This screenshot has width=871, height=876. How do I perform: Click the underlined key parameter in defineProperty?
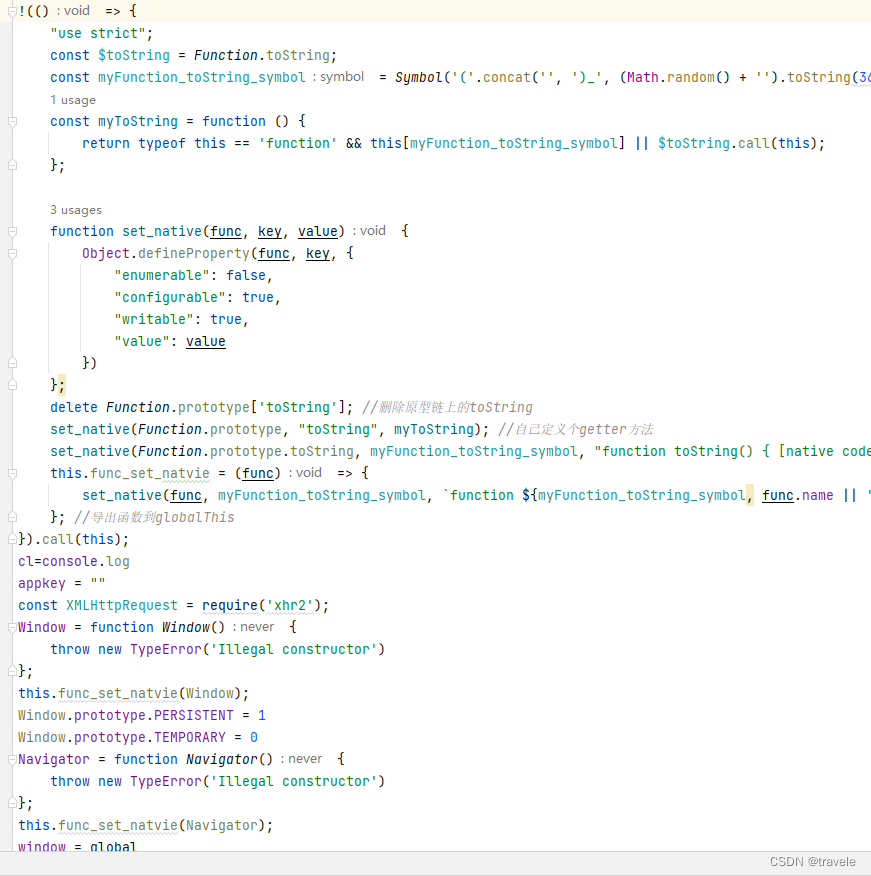coord(317,253)
